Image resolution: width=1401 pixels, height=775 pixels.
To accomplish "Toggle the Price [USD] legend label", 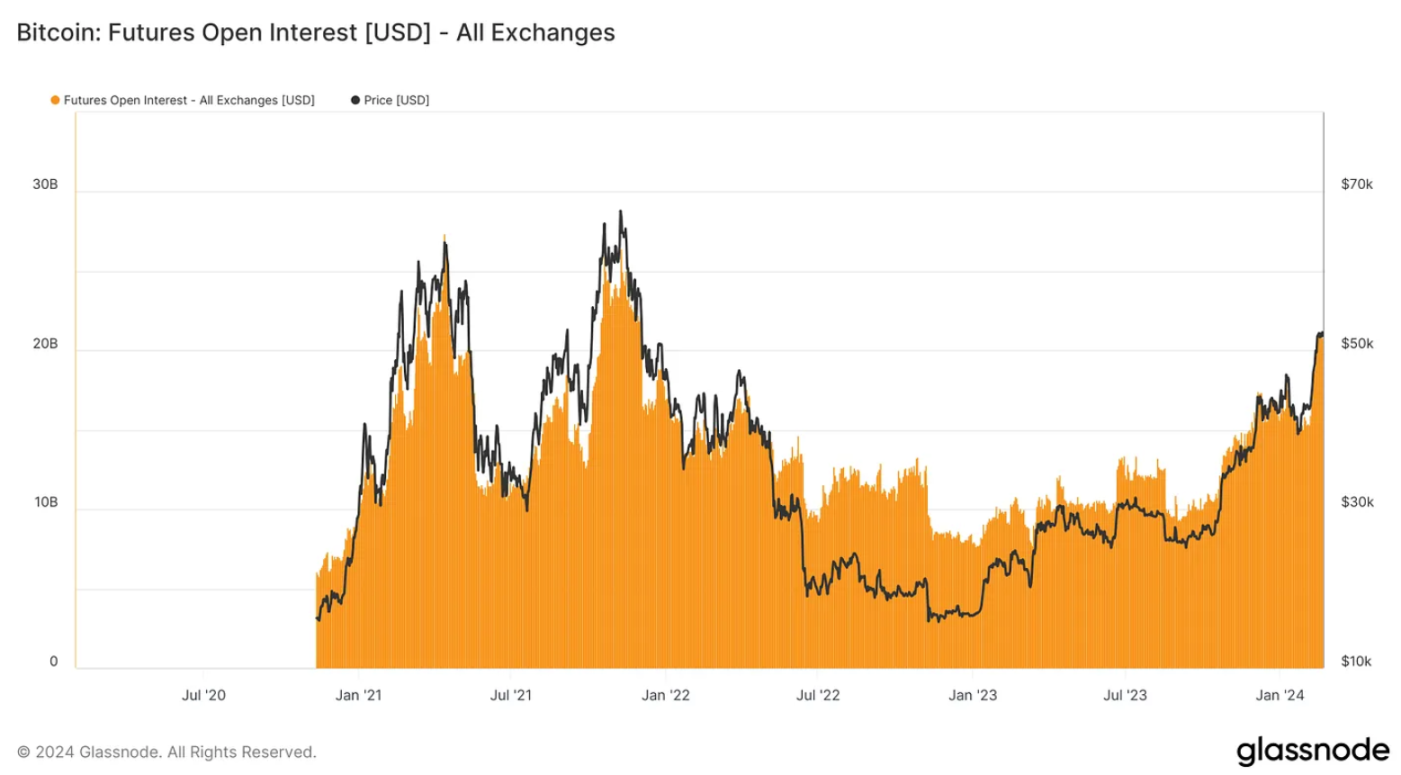I will pos(397,100).
